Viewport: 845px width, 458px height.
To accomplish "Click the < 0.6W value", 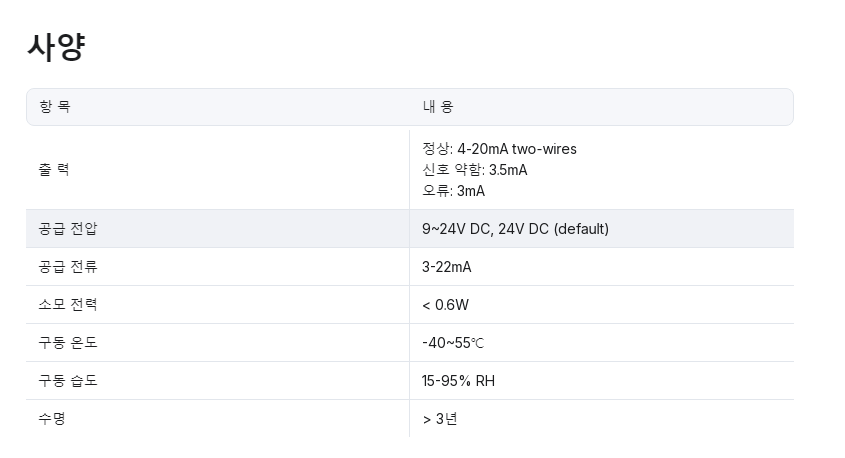I will click(445, 305).
